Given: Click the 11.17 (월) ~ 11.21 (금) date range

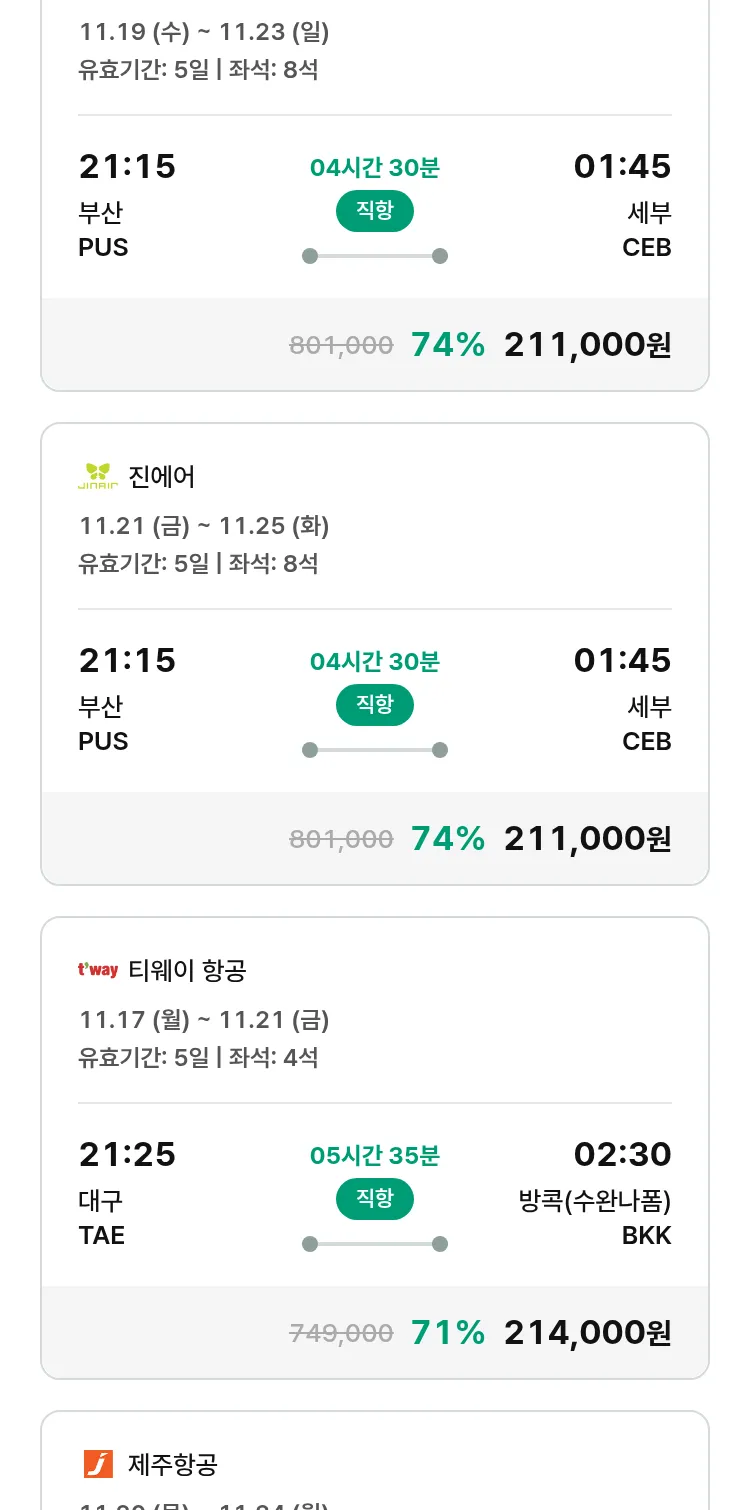Looking at the screenshot, I should coord(204,1020).
